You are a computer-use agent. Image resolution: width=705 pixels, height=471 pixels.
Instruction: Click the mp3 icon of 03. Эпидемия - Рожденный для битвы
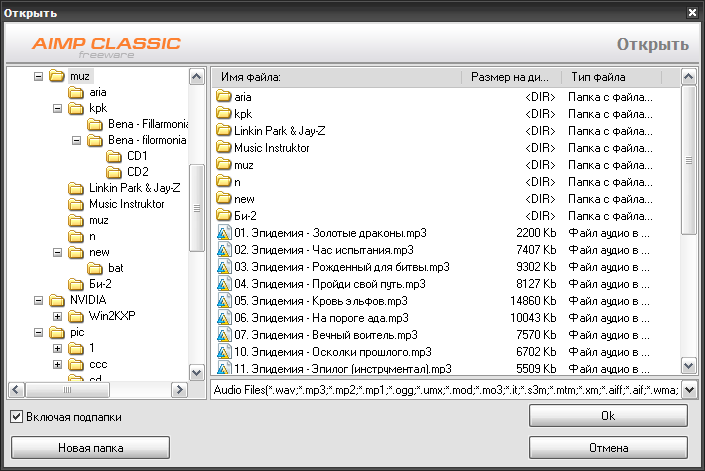coord(224,267)
